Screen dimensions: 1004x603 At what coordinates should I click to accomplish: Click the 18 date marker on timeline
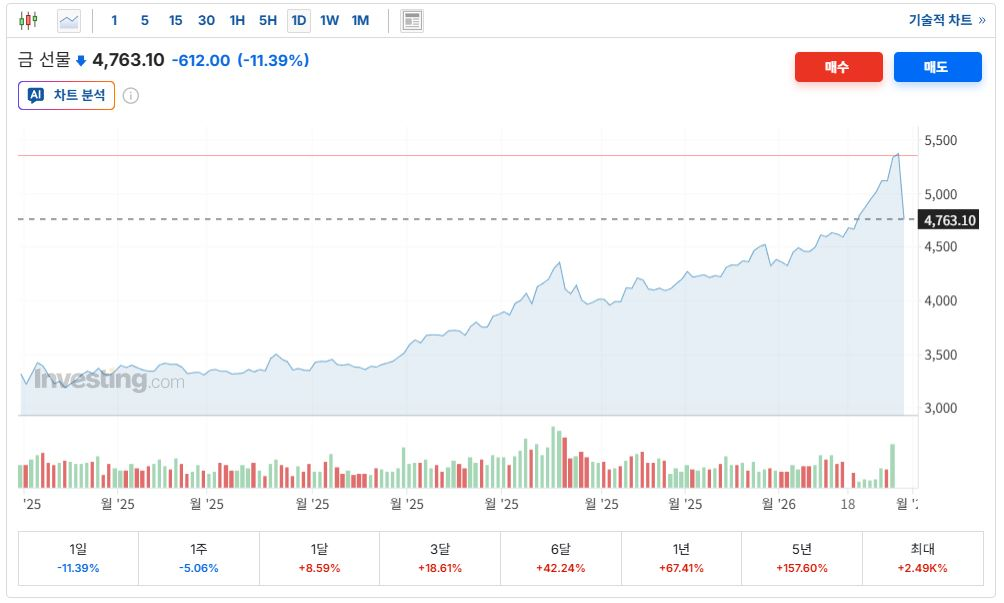(x=848, y=504)
